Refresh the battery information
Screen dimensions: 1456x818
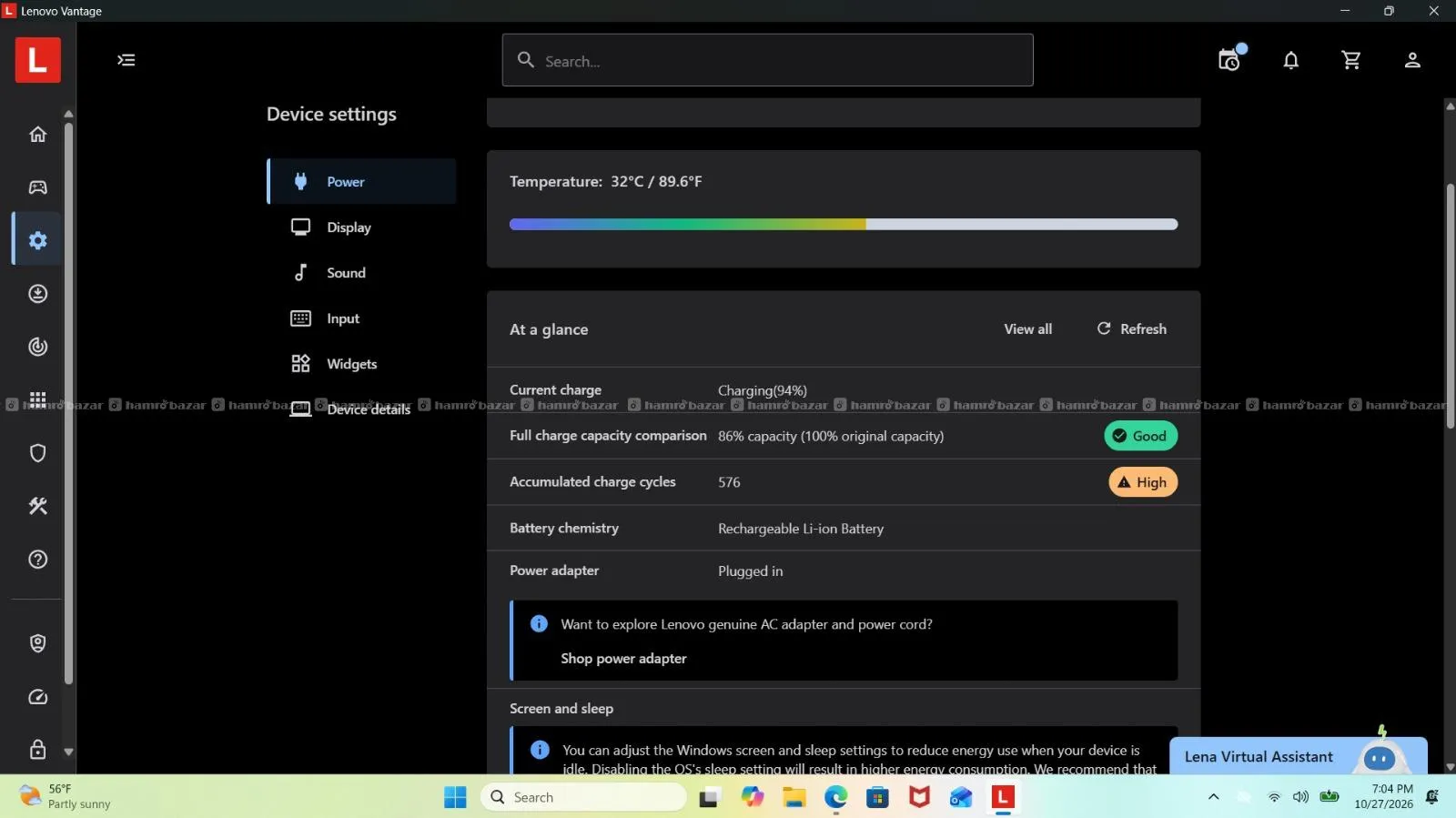click(1131, 329)
